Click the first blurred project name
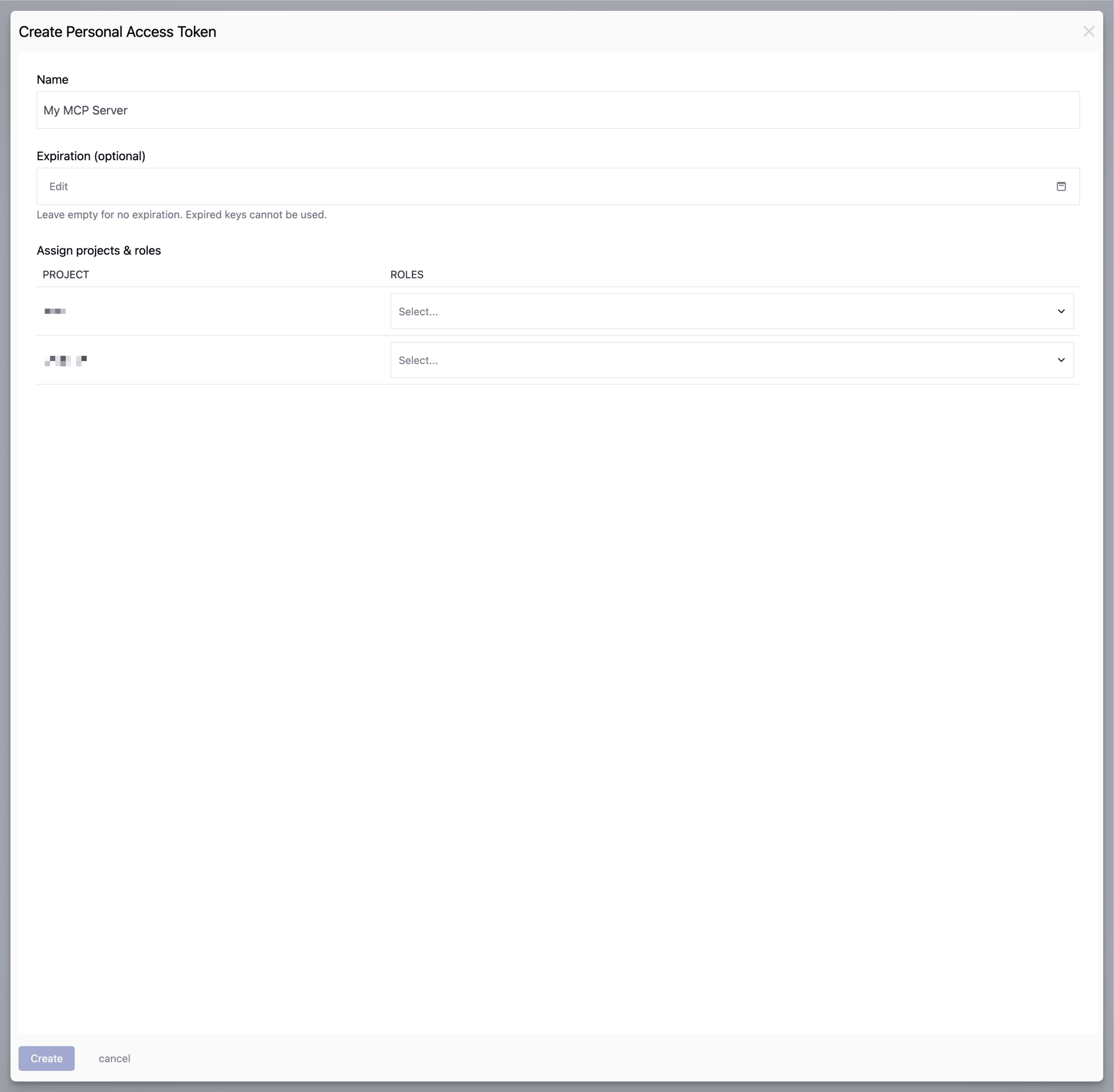 click(x=55, y=311)
